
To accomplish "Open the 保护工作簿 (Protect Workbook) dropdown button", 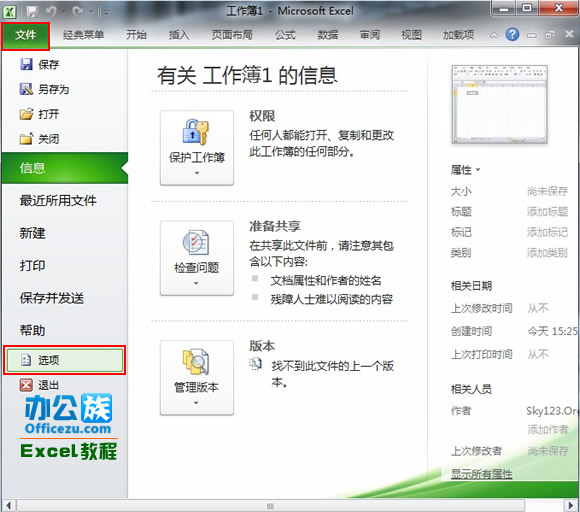I will tap(197, 148).
